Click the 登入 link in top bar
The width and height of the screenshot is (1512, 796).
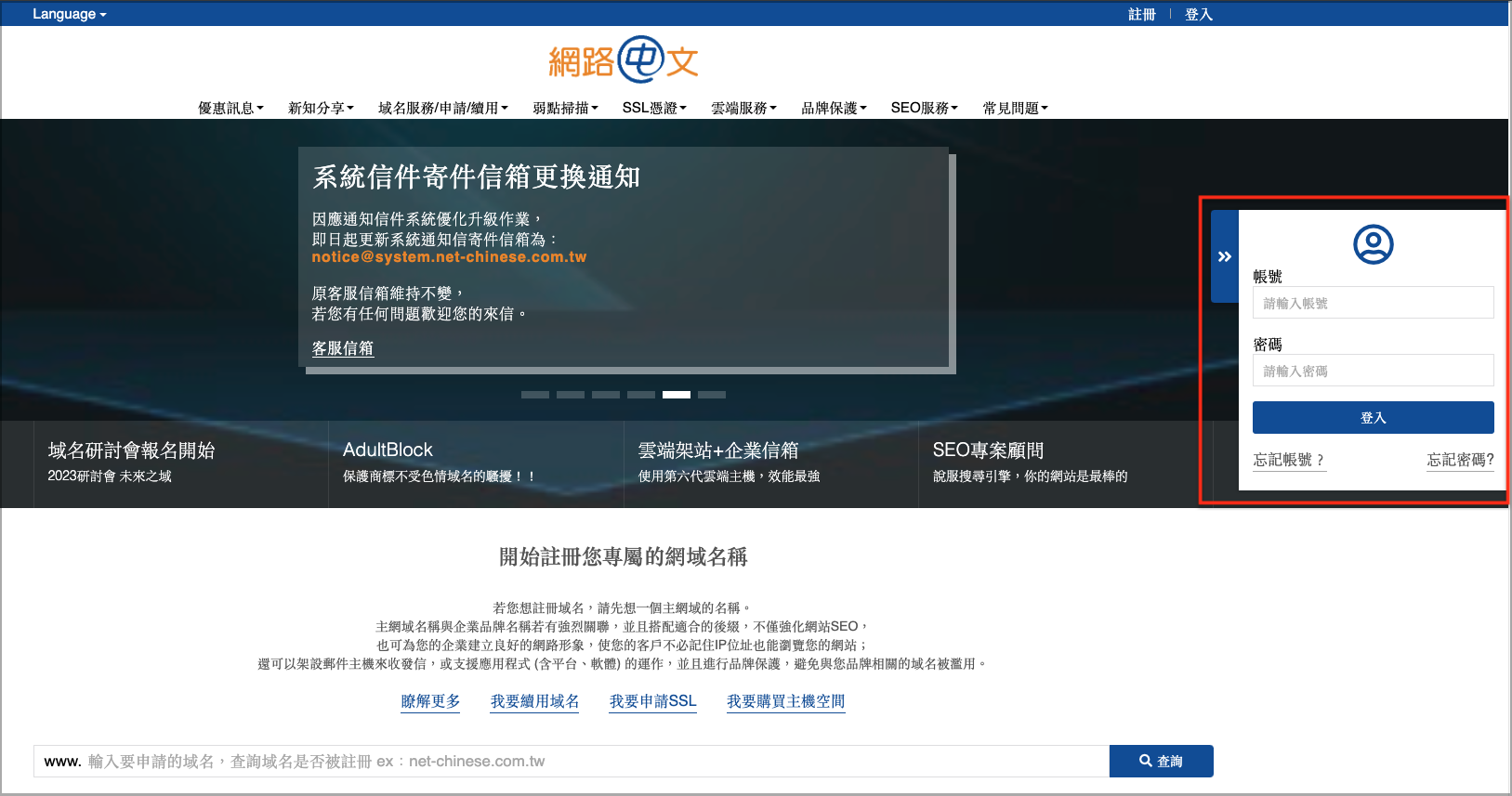click(1199, 14)
